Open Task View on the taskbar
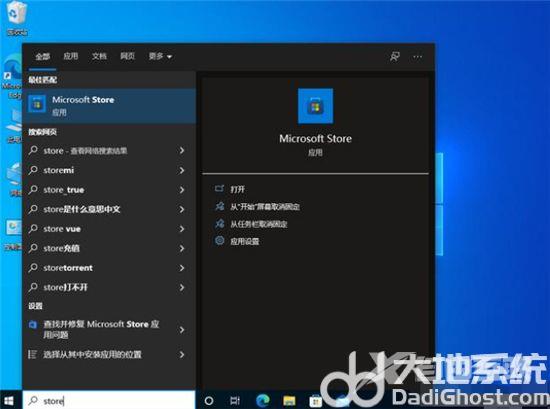This screenshot has width=550, height=409. [235, 400]
